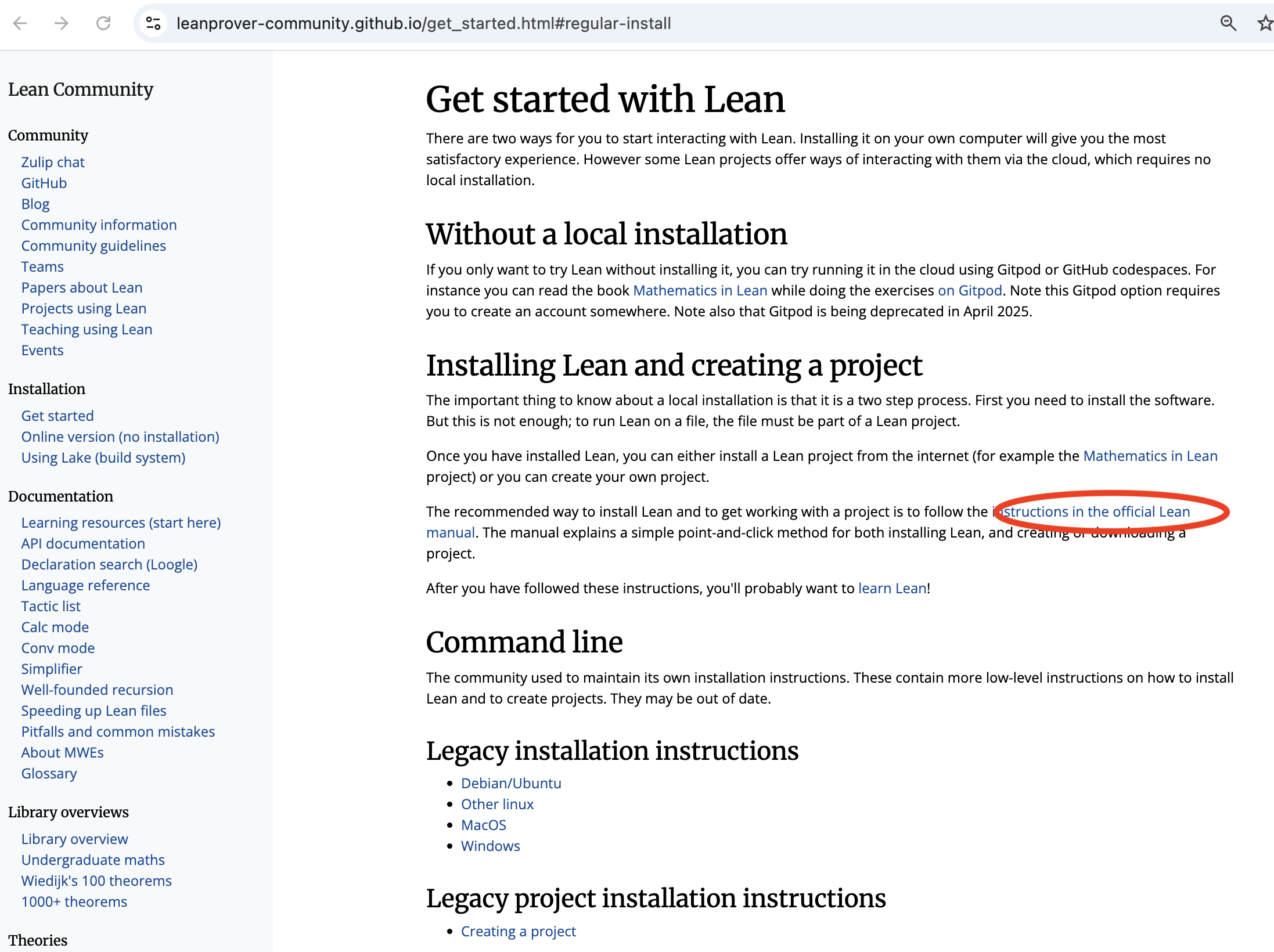Click the Mathematics in Lean book link

(700, 290)
